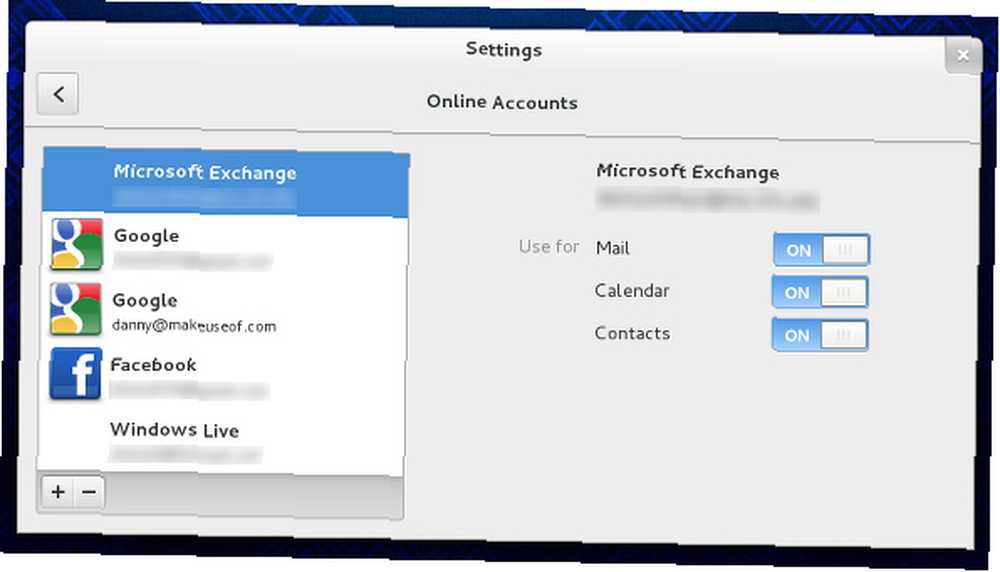Click the Calendar label
Viewport: 1000px width, 572px height.
click(631, 291)
